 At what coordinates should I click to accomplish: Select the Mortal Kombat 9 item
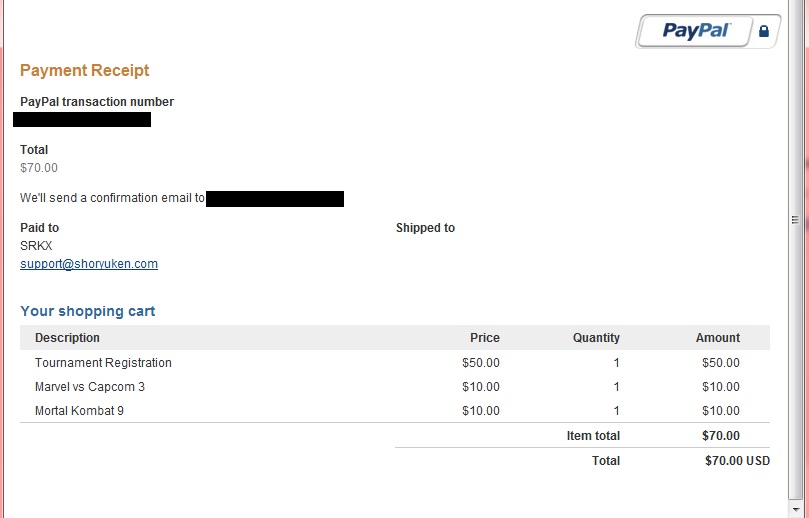point(79,411)
